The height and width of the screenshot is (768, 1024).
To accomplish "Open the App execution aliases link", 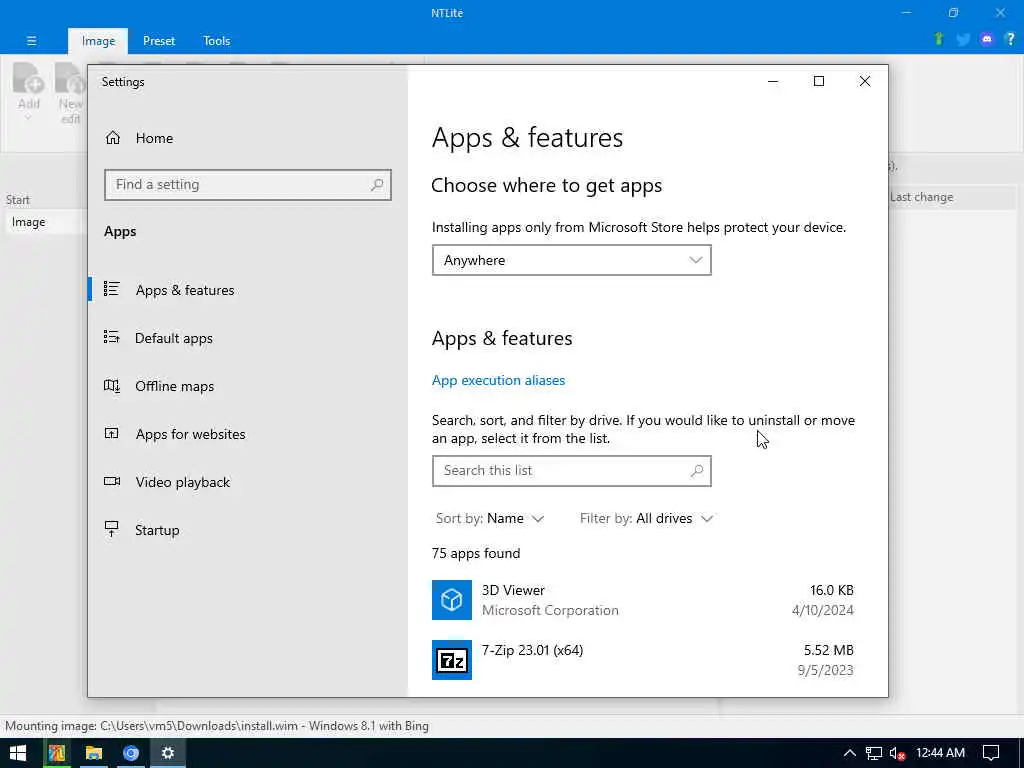I will point(498,380).
